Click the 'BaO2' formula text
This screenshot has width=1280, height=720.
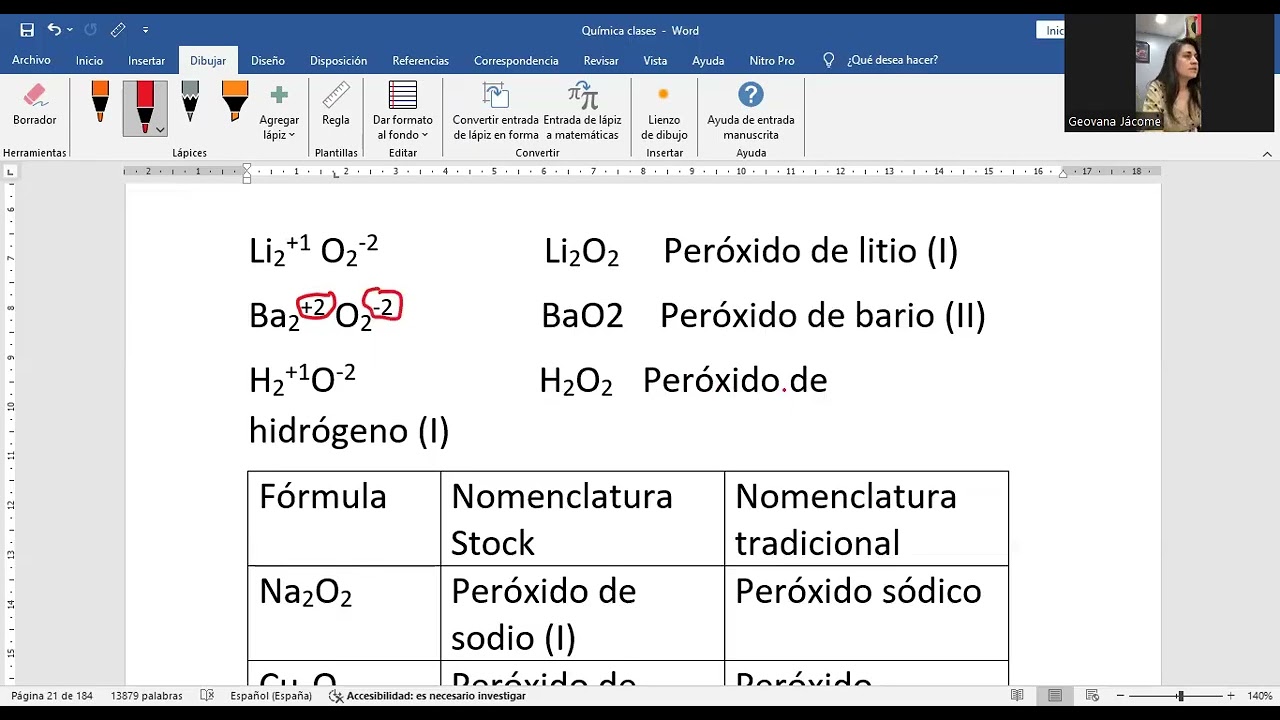point(582,316)
